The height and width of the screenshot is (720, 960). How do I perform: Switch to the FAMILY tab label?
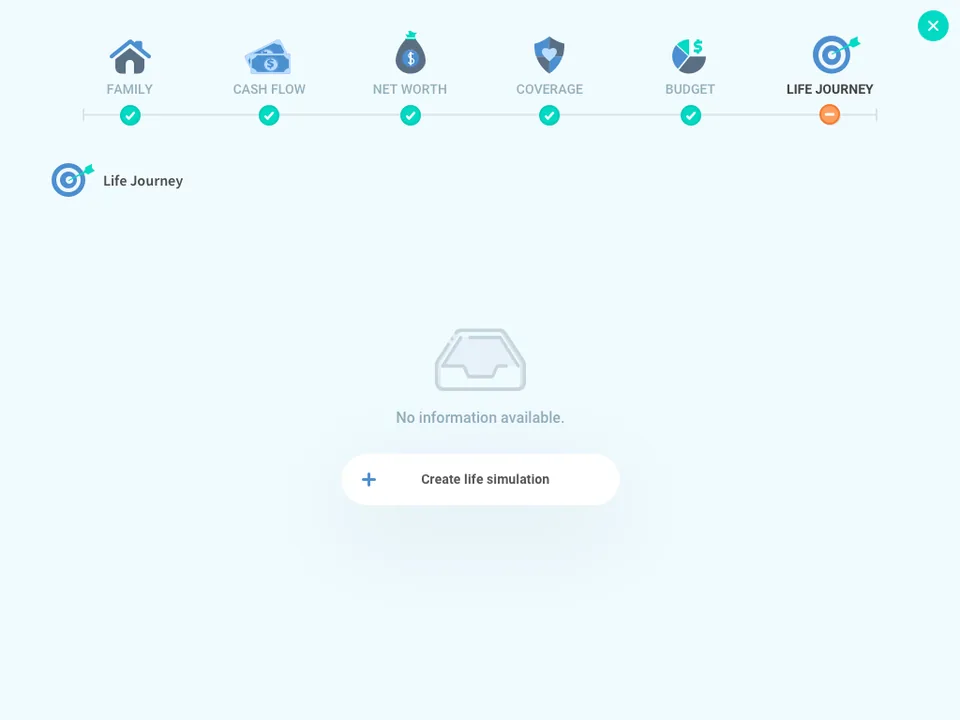click(x=130, y=89)
